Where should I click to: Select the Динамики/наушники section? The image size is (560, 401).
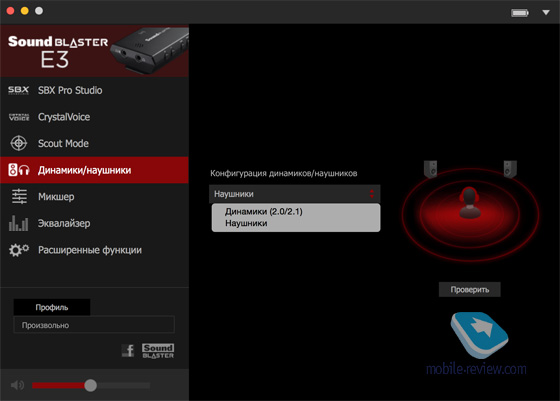point(94,170)
